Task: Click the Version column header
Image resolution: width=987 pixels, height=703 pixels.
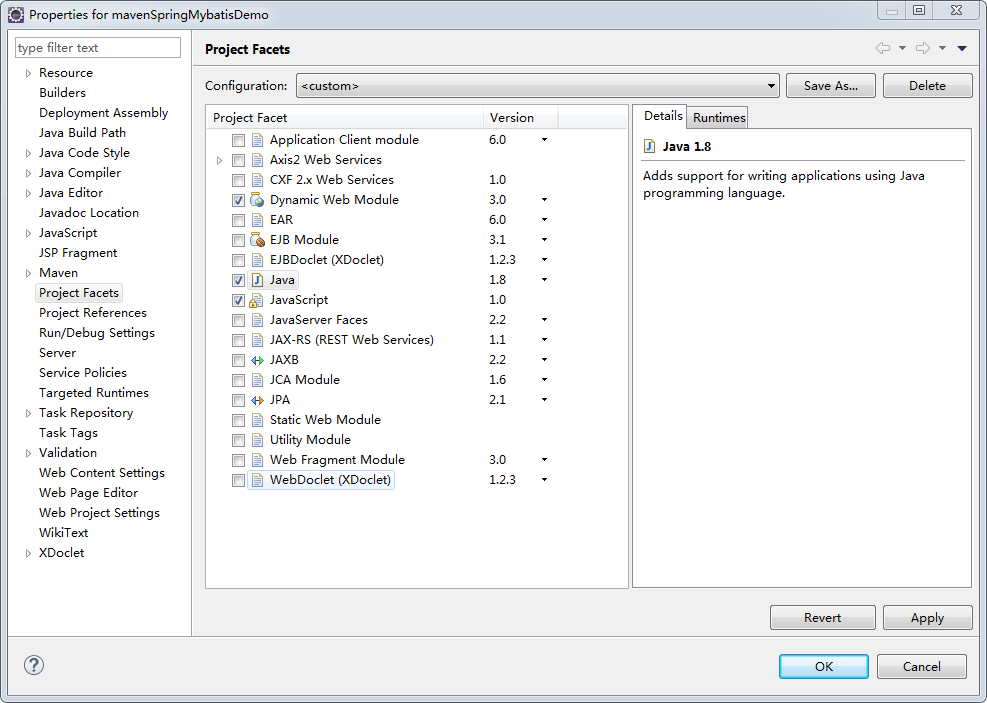Action: [521, 118]
